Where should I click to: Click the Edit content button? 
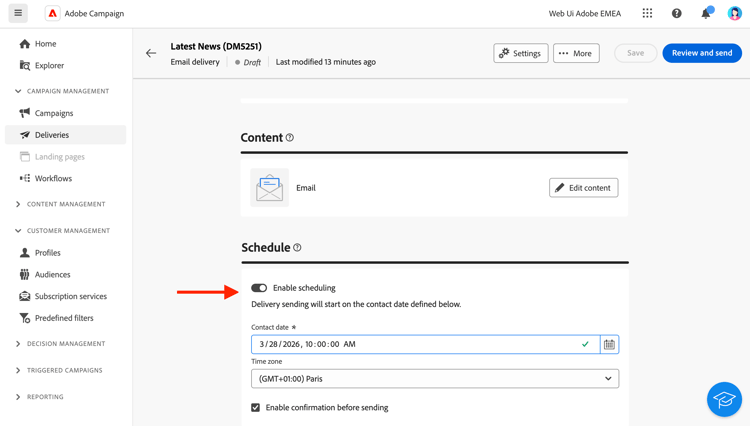point(583,188)
